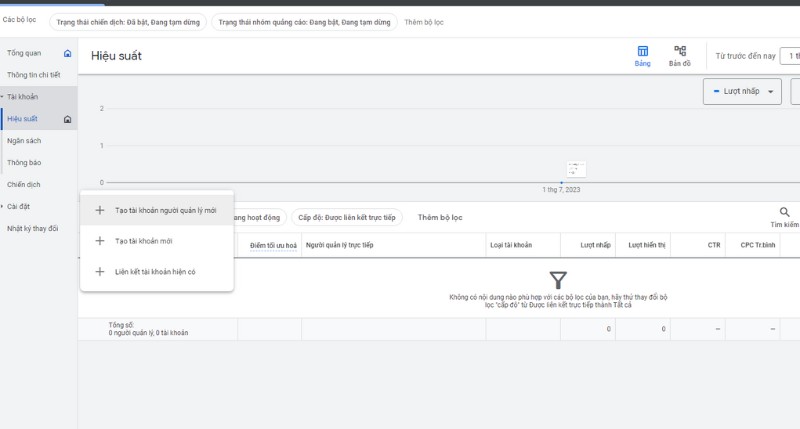This screenshot has height=429, width=800.
Task: Click the home icon beside Hiệu suất
Action: click(67, 119)
